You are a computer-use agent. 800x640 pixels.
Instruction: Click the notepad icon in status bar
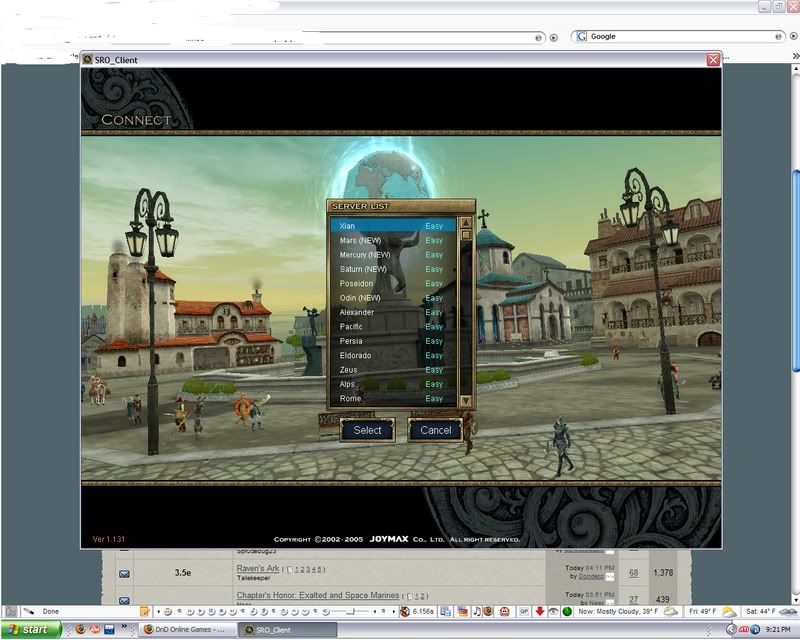(x=145, y=611)
